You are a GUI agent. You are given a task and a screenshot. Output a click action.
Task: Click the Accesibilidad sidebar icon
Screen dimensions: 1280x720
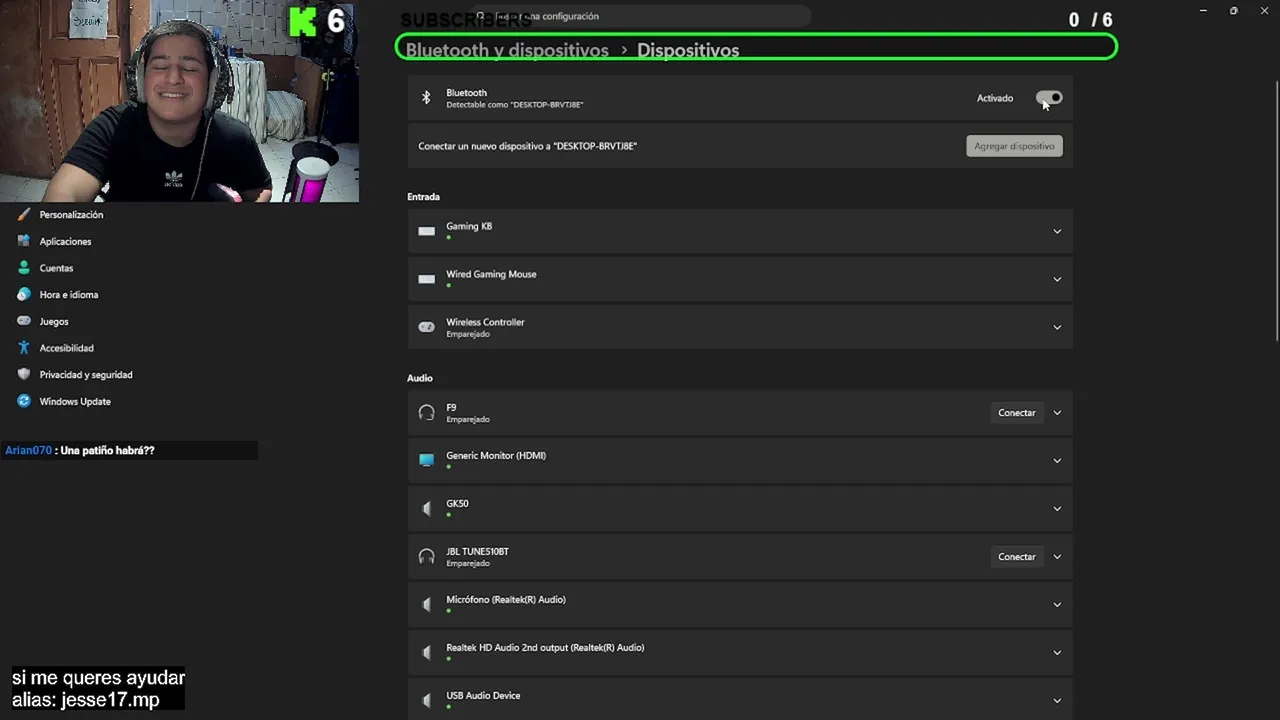24,348
